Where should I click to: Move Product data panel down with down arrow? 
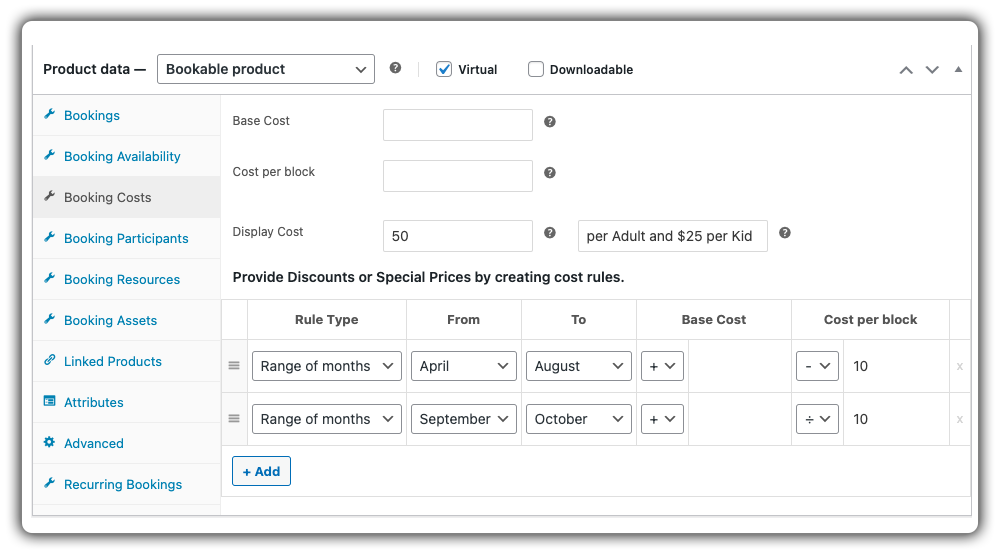coord(932,70)
